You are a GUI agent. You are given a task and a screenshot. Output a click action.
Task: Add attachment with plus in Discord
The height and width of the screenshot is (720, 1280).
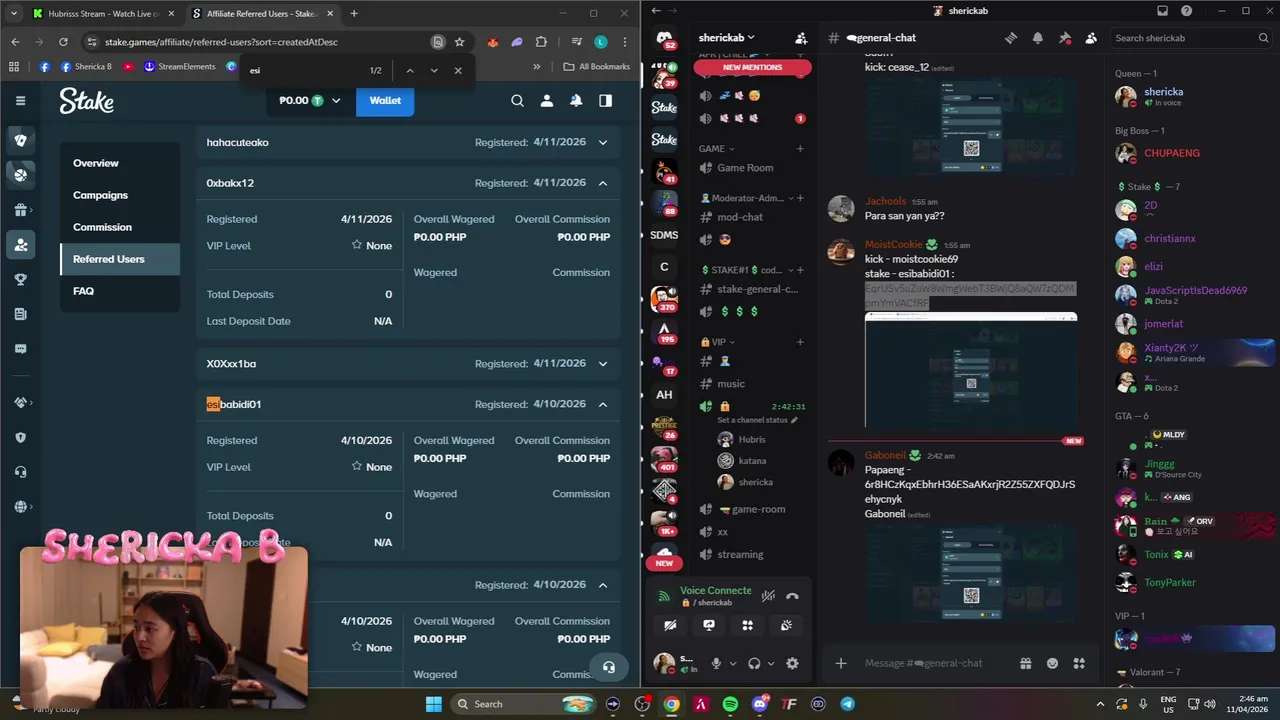tap(841, 663)
